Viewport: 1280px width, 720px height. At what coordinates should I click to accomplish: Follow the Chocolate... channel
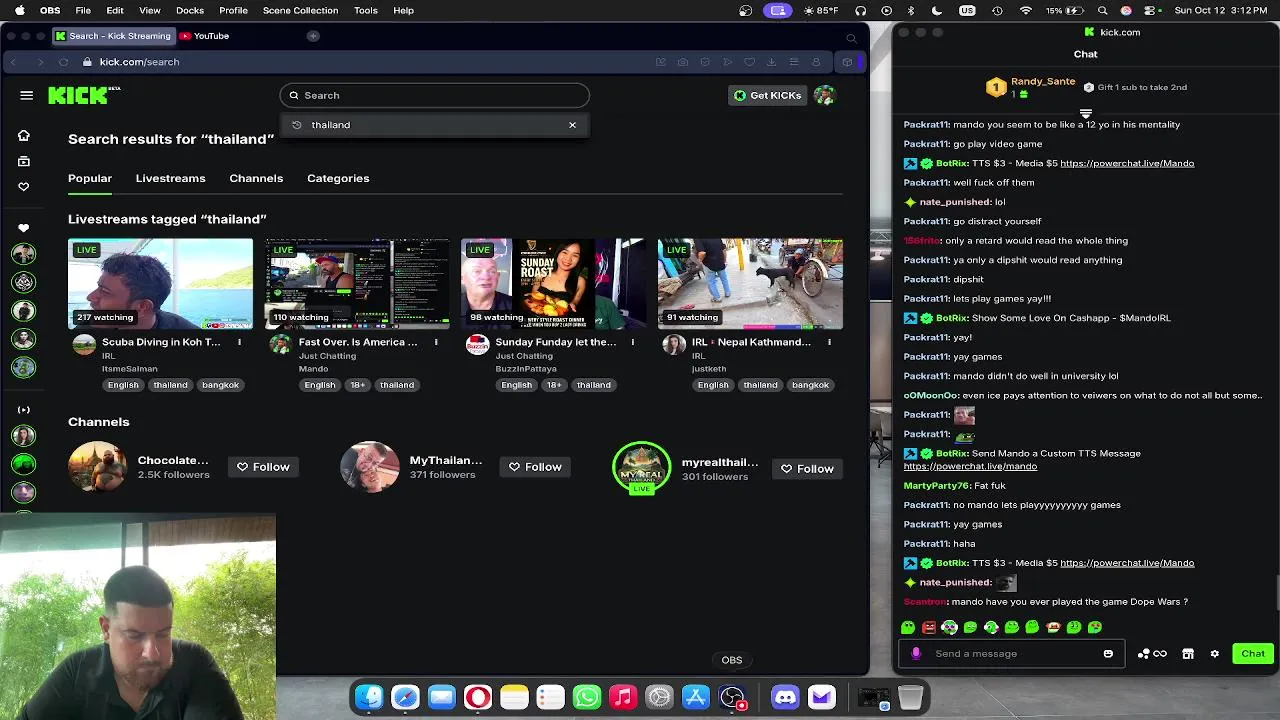(x=263, y=467)
